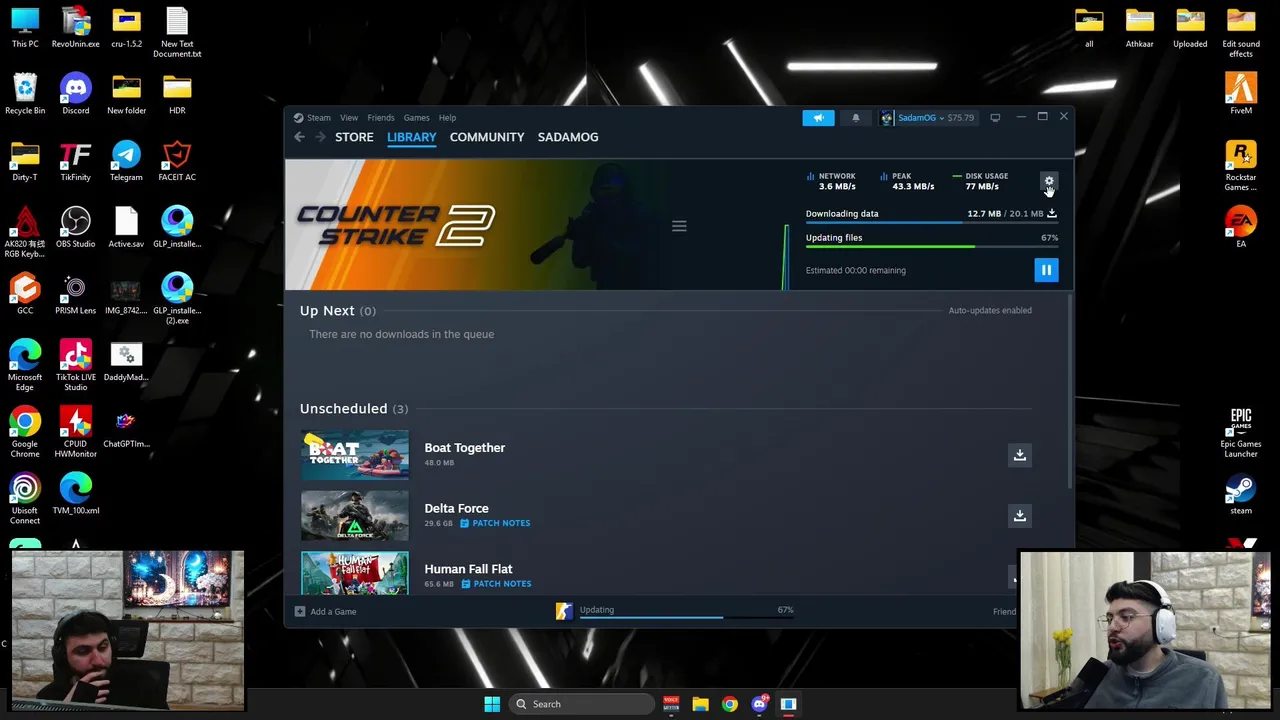
Task: Open the Help menu
Action: 447,118
